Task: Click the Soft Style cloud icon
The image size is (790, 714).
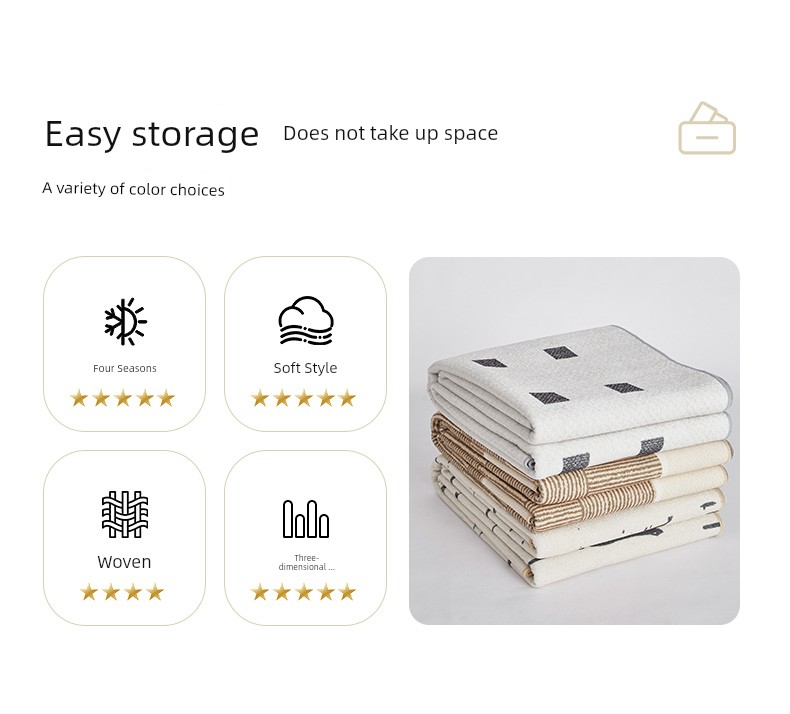Action: pyautogui.click(x=306, y=320)
